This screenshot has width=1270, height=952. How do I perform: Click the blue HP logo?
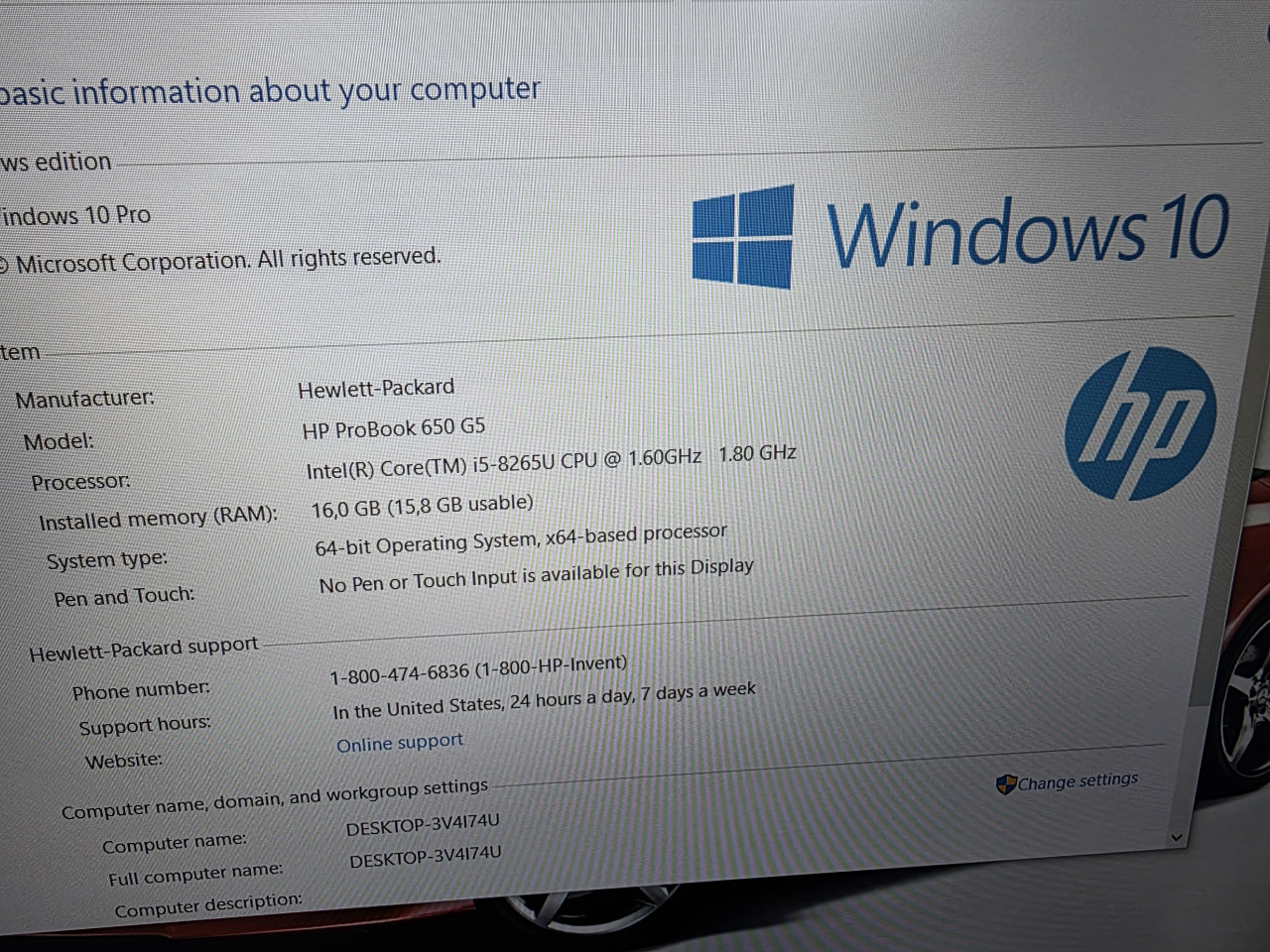[x=1140, y=424]
